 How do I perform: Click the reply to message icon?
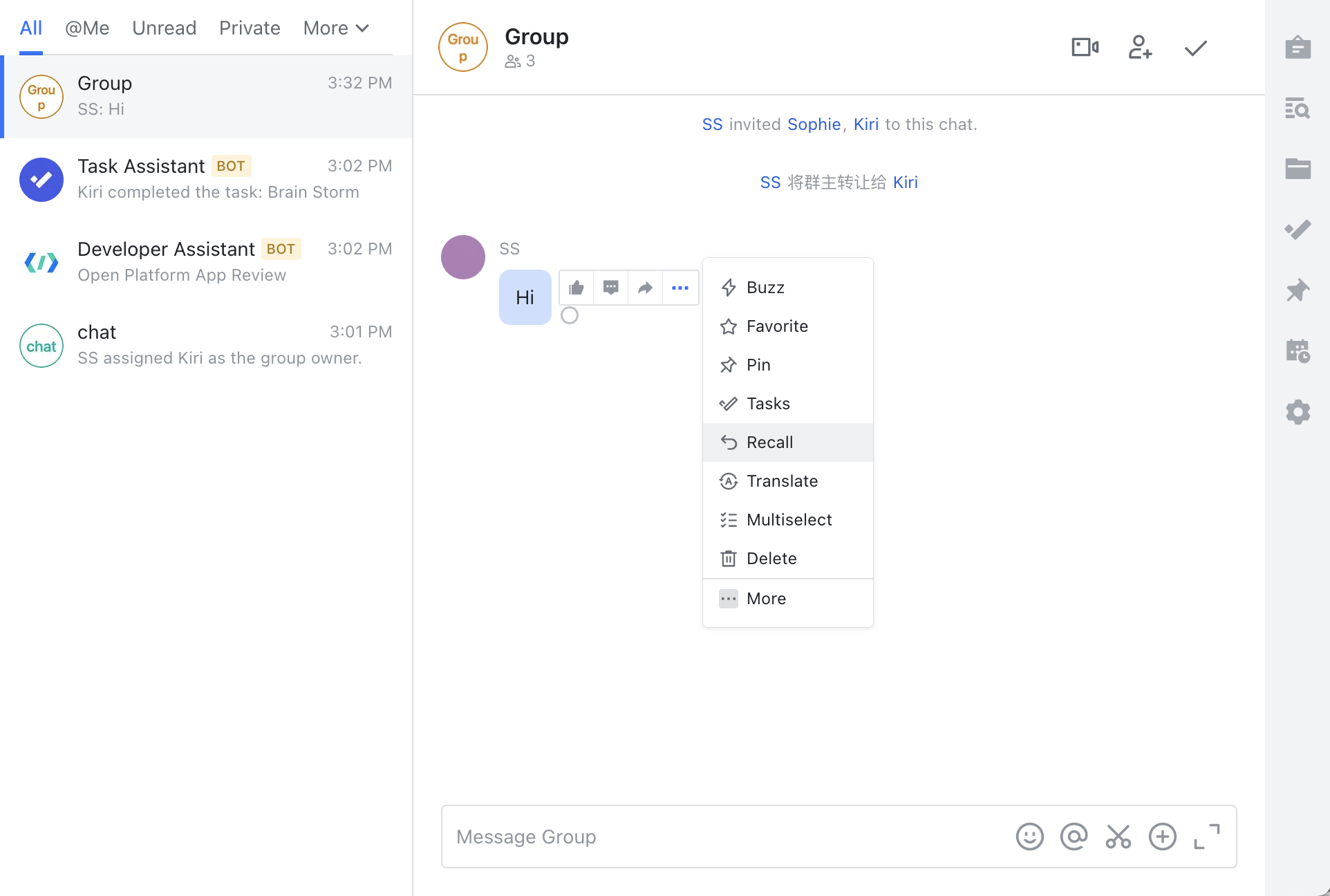pyautogui.click(x=611, y=288)
